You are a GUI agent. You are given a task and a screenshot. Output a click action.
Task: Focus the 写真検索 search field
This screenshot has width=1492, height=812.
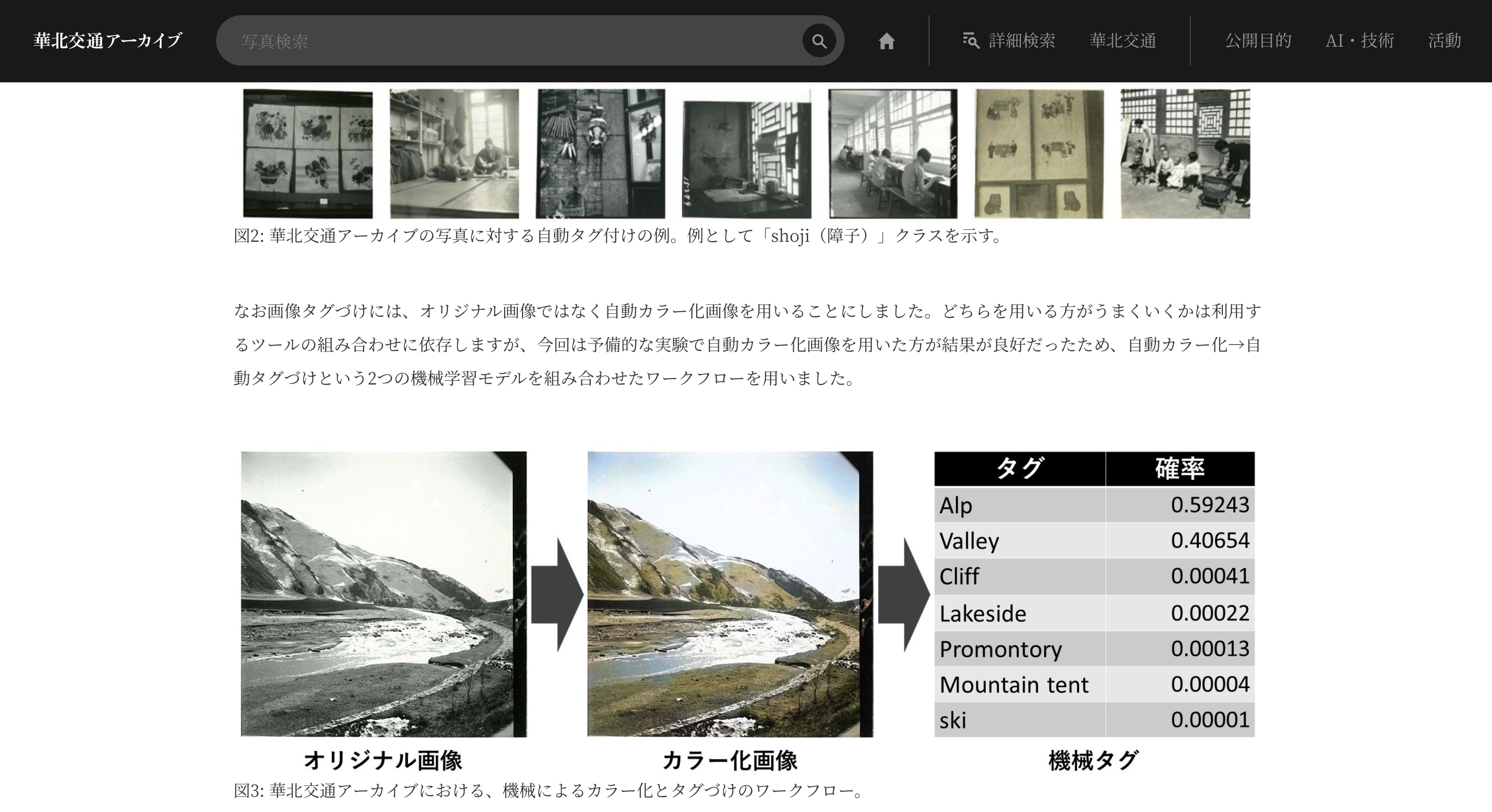(510, 40)
